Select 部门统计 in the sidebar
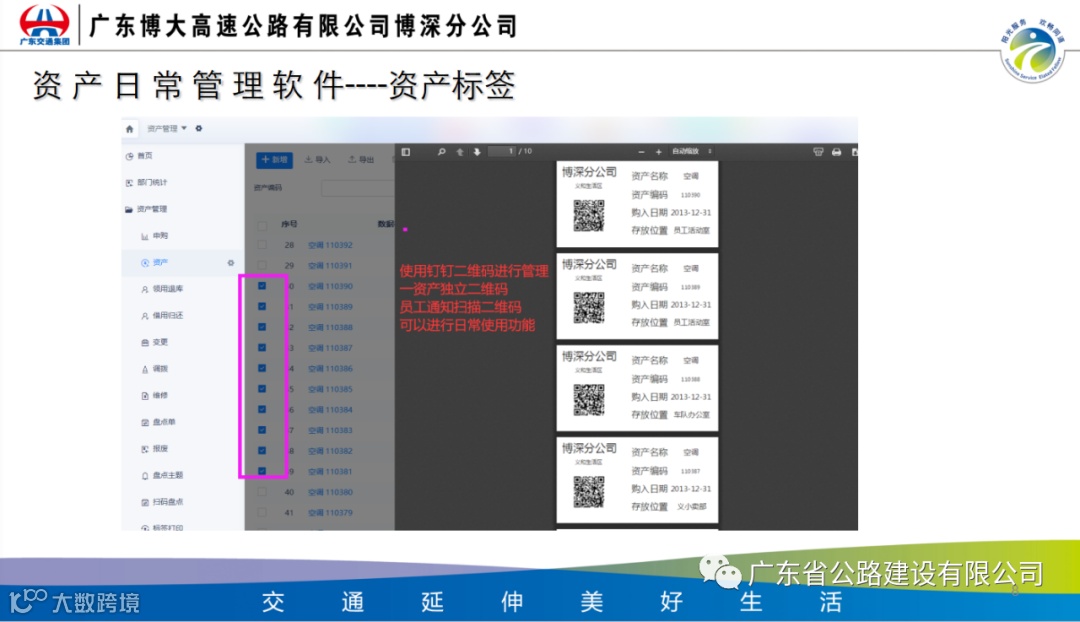This screenshot has height=622, width=1080. (x=152, y=183)
